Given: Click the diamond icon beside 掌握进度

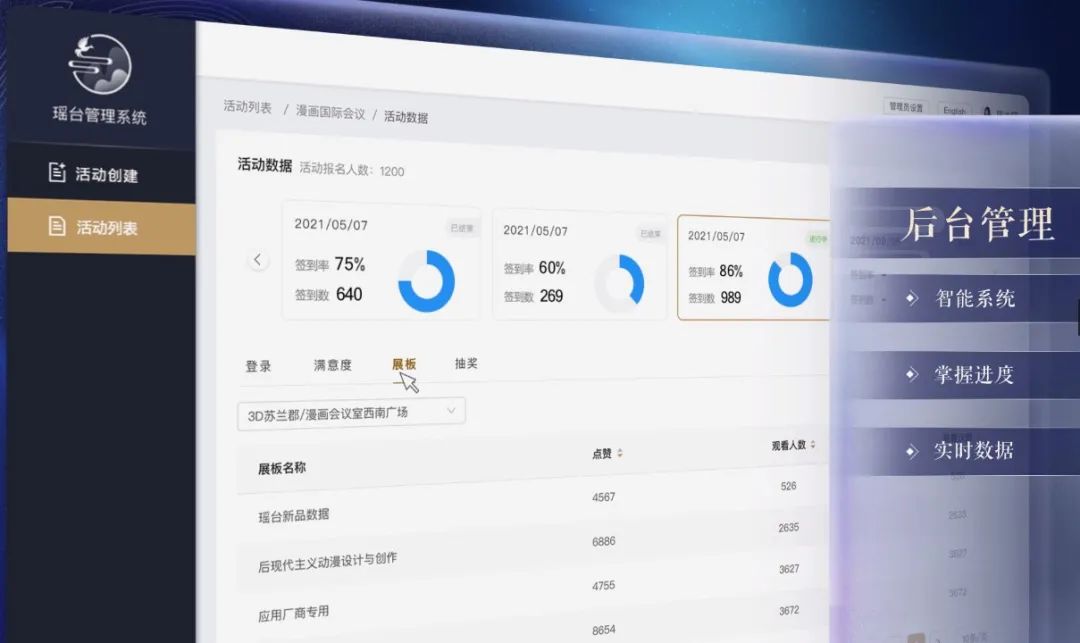Looking at the screenshot, I should [912, 375].
